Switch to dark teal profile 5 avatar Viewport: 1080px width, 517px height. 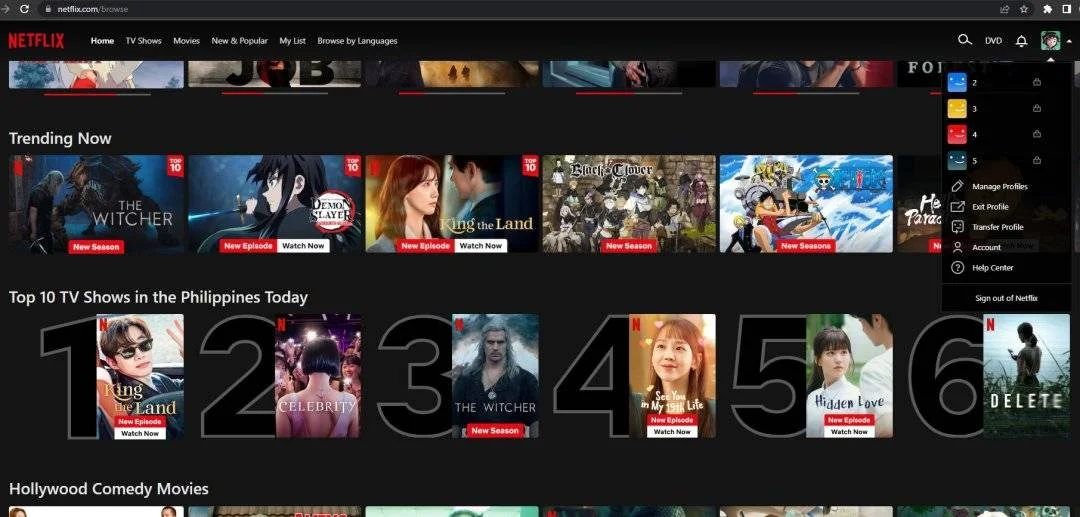[957, 160]
